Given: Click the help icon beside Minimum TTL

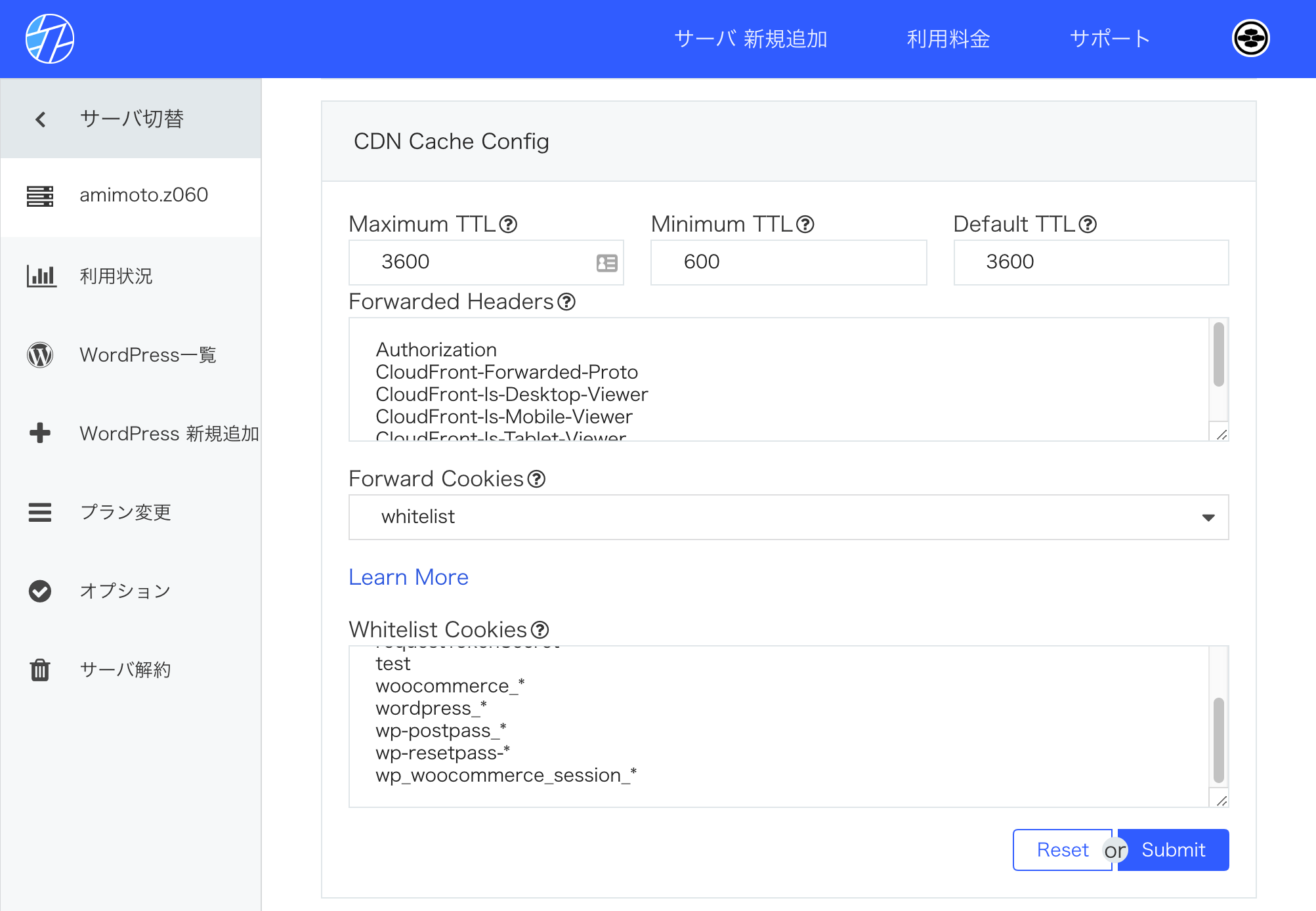Looking at the screenshot, I should tap(805, 224).
